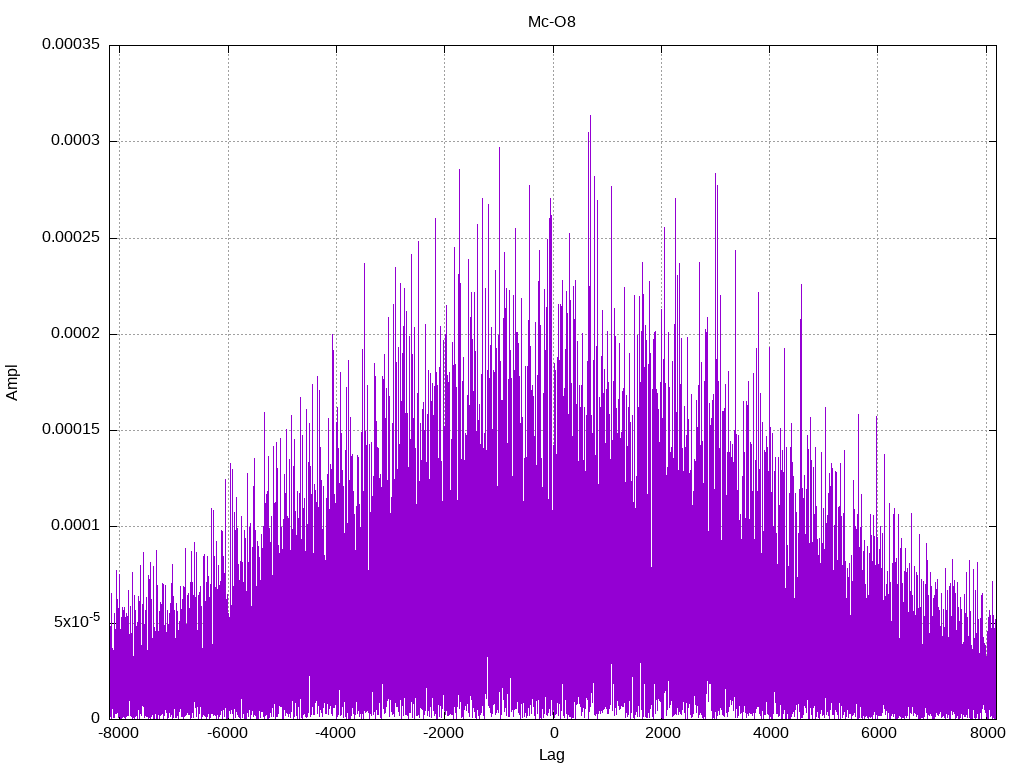Pick the 0.0002 y-axis tick label
Viewport: 1024px width, 768px height.
pyautogui.click(x=75, y=334)
